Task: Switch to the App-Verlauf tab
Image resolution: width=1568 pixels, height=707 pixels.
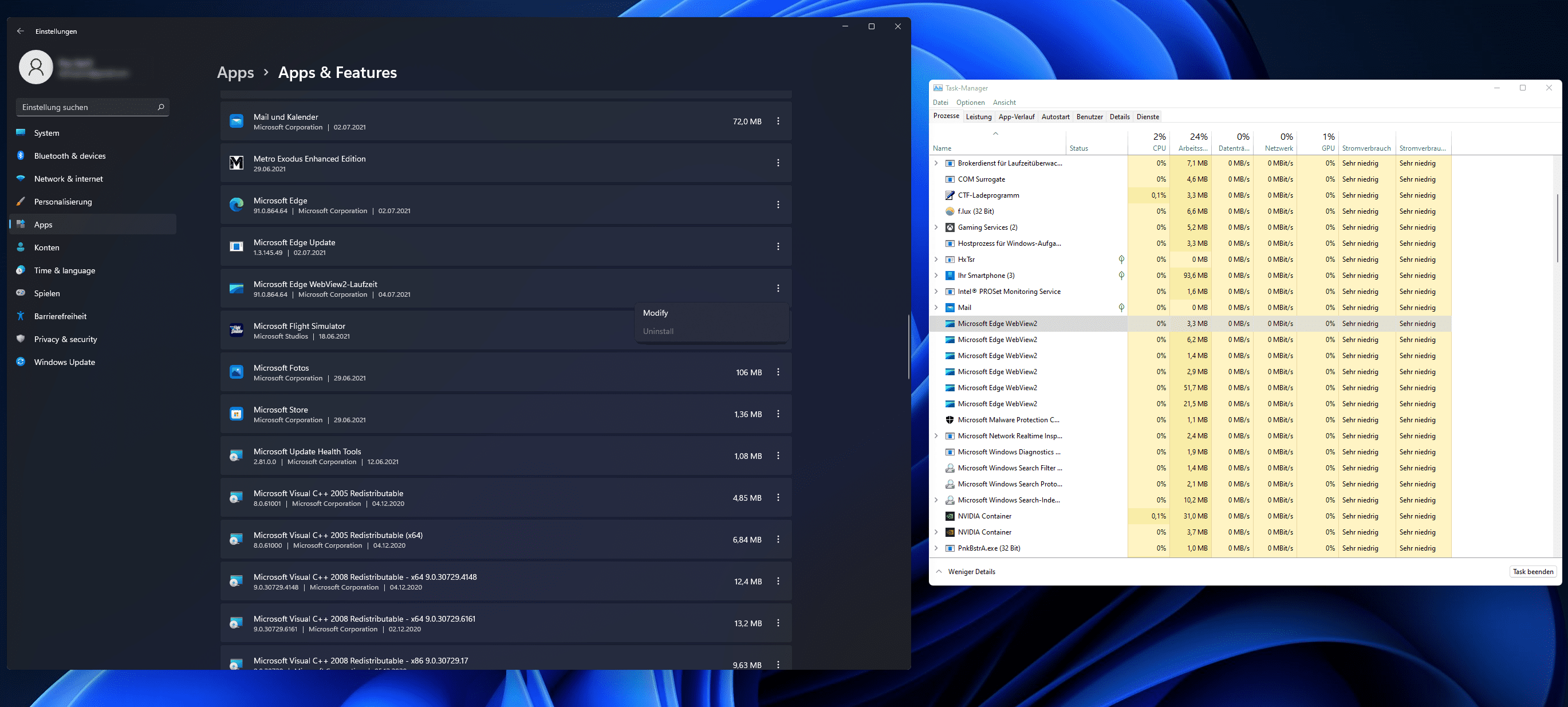Action: [x=1017, y=117]
